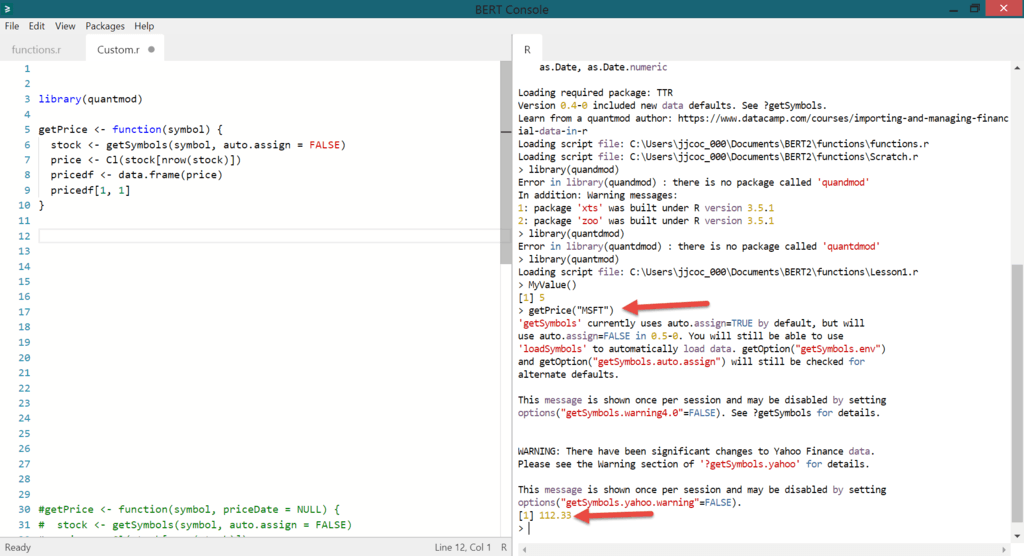Click the "package 'zoo' was built" warning

(646, 221)
